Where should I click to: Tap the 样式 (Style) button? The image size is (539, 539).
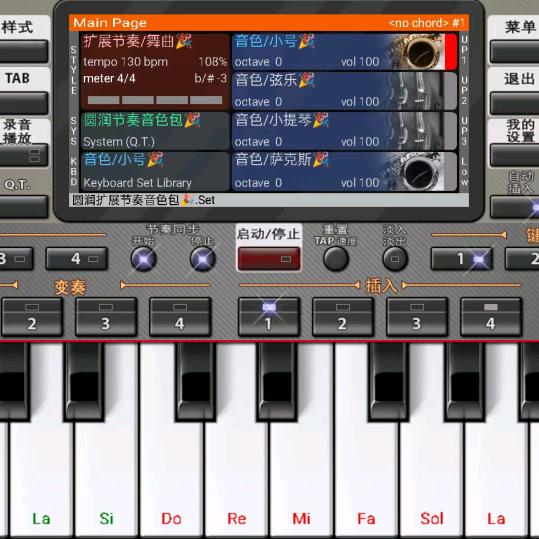click(x=23, y=51)
